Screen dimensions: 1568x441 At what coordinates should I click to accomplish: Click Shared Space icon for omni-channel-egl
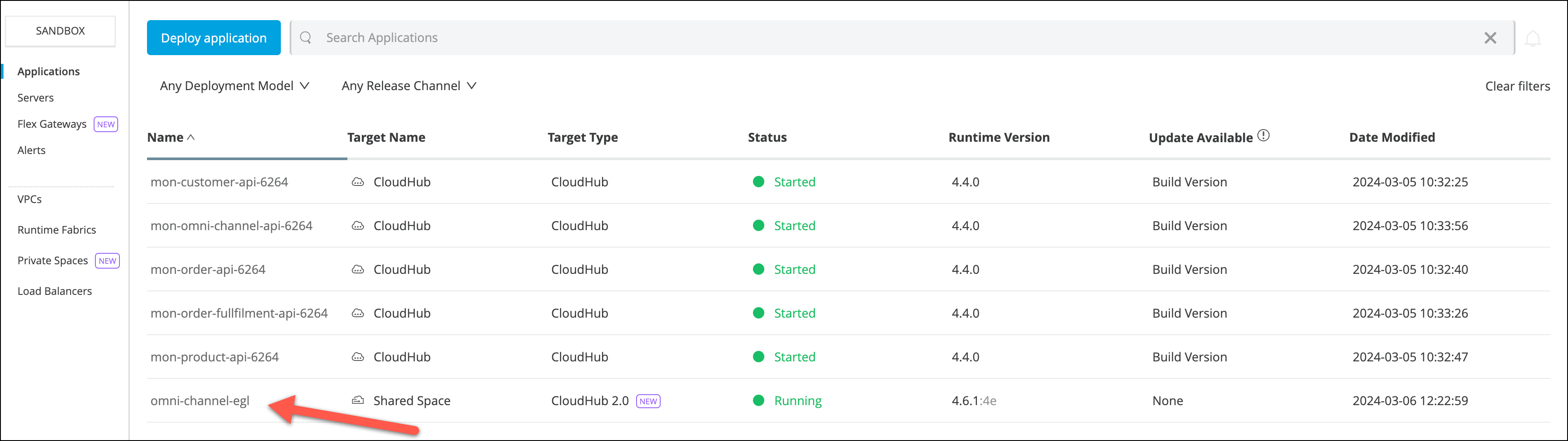point(358,400)
